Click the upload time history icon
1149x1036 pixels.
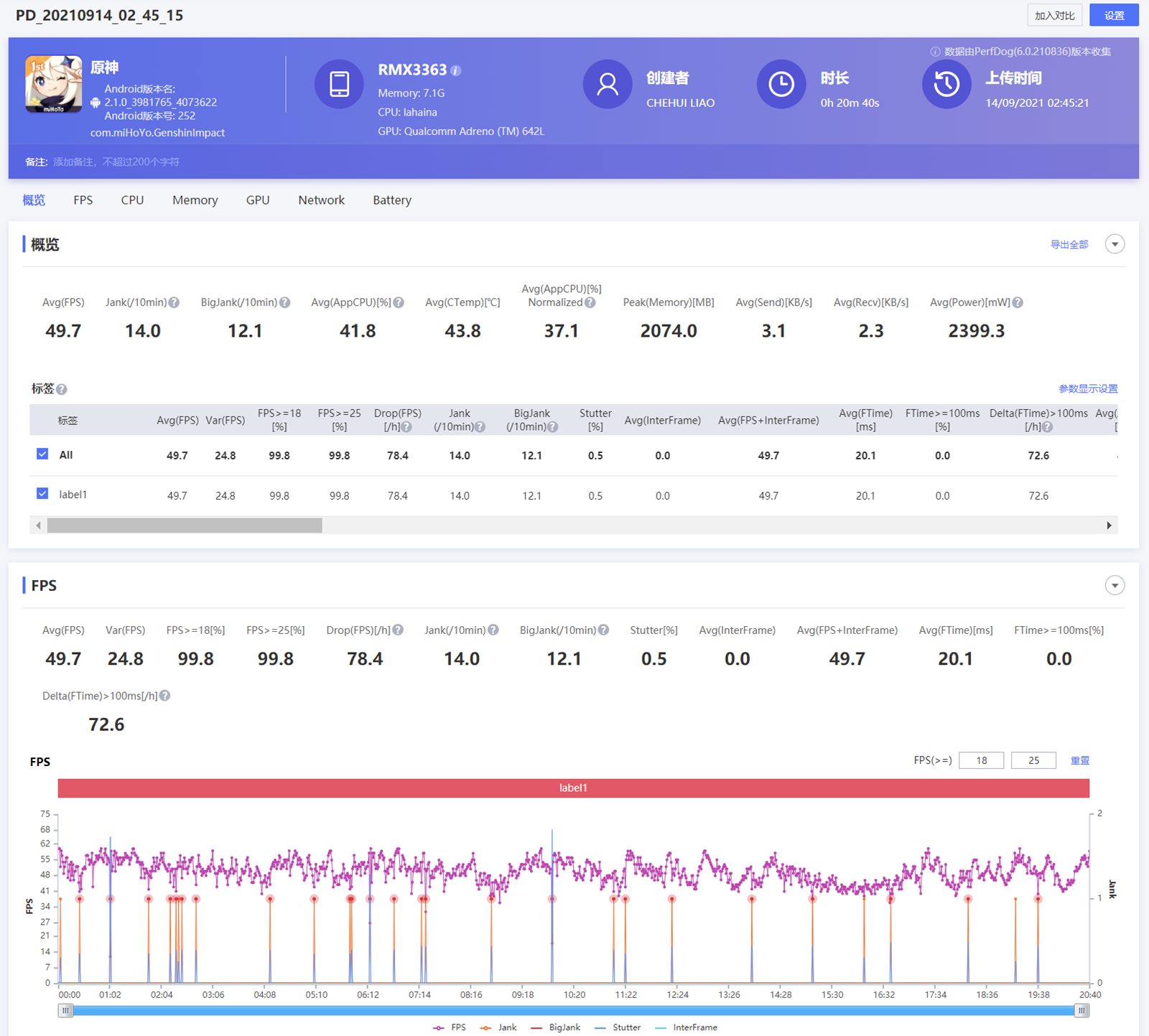(946, 84)
